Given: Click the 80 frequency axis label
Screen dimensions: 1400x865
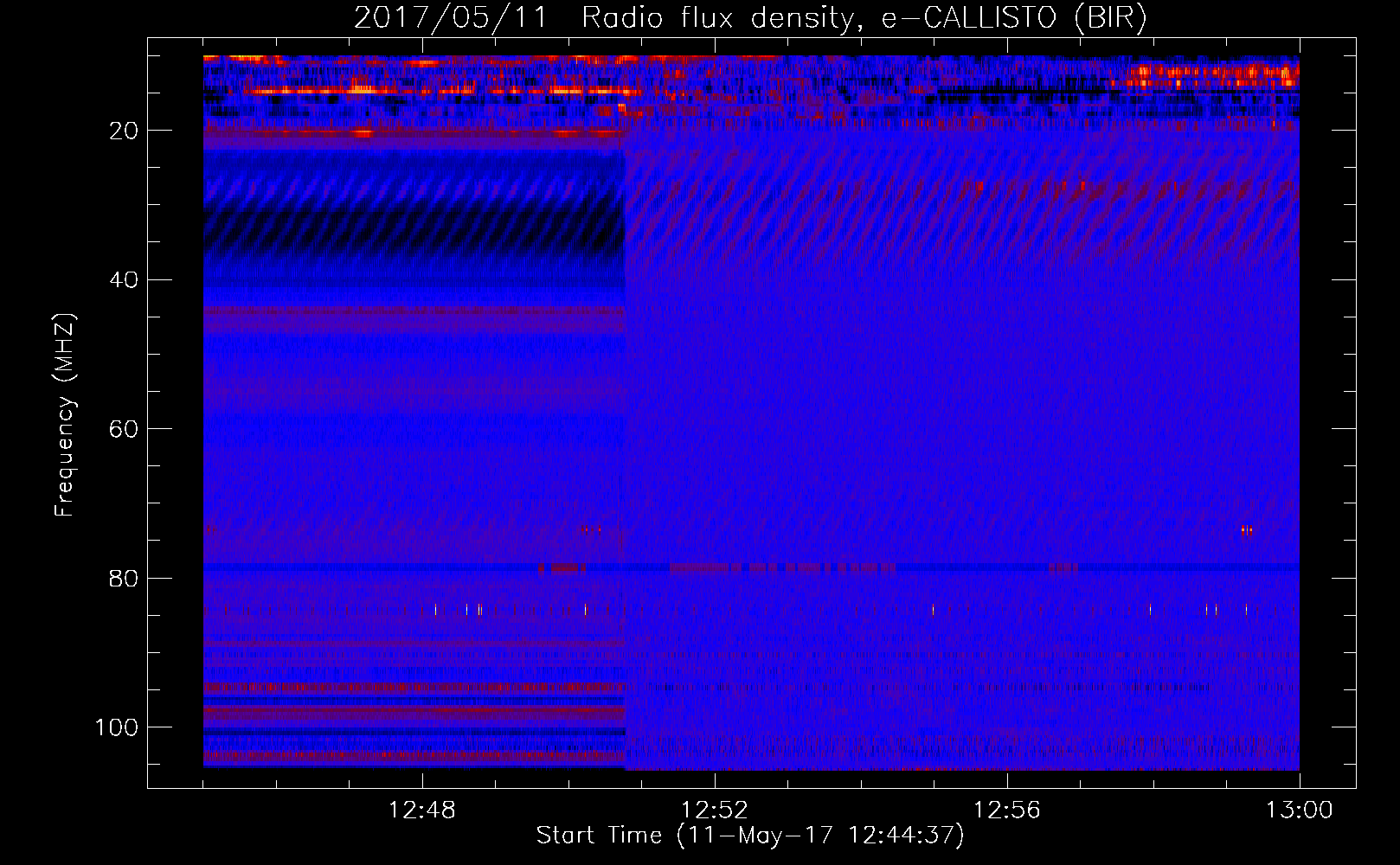Looking at the screenshot, I should (x=124, y=579).
